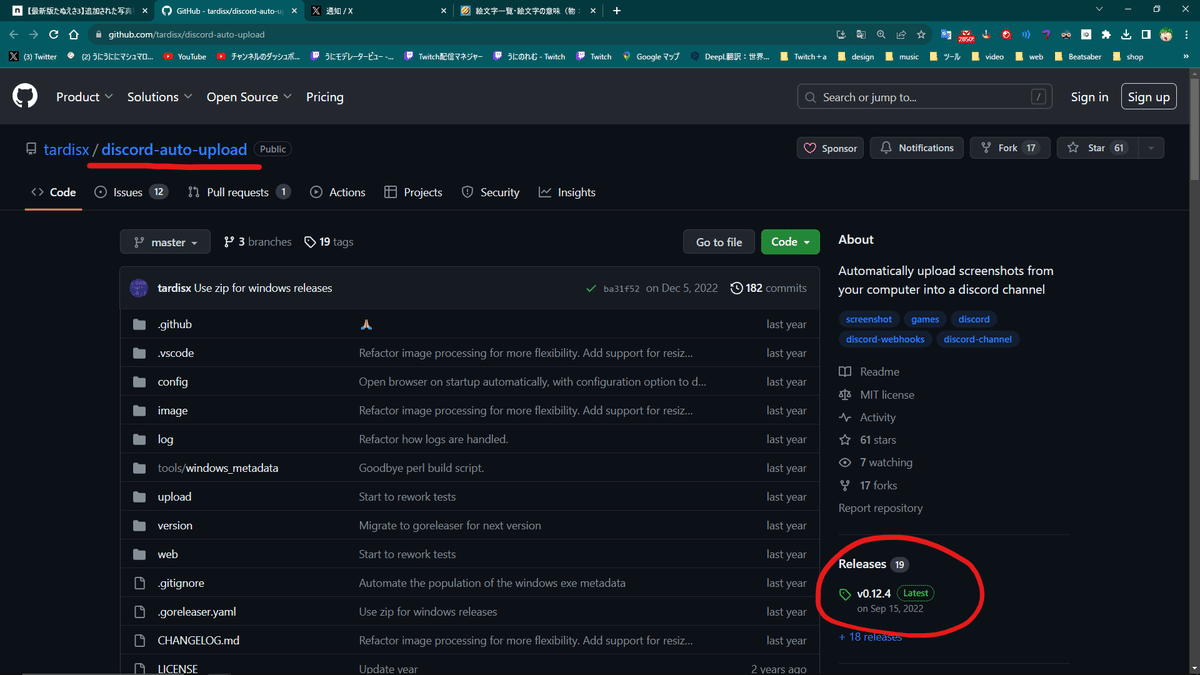Viewport: 1200px width, 675px height.
Task: Expand the Open Source menu
Action: click(249, 97)
